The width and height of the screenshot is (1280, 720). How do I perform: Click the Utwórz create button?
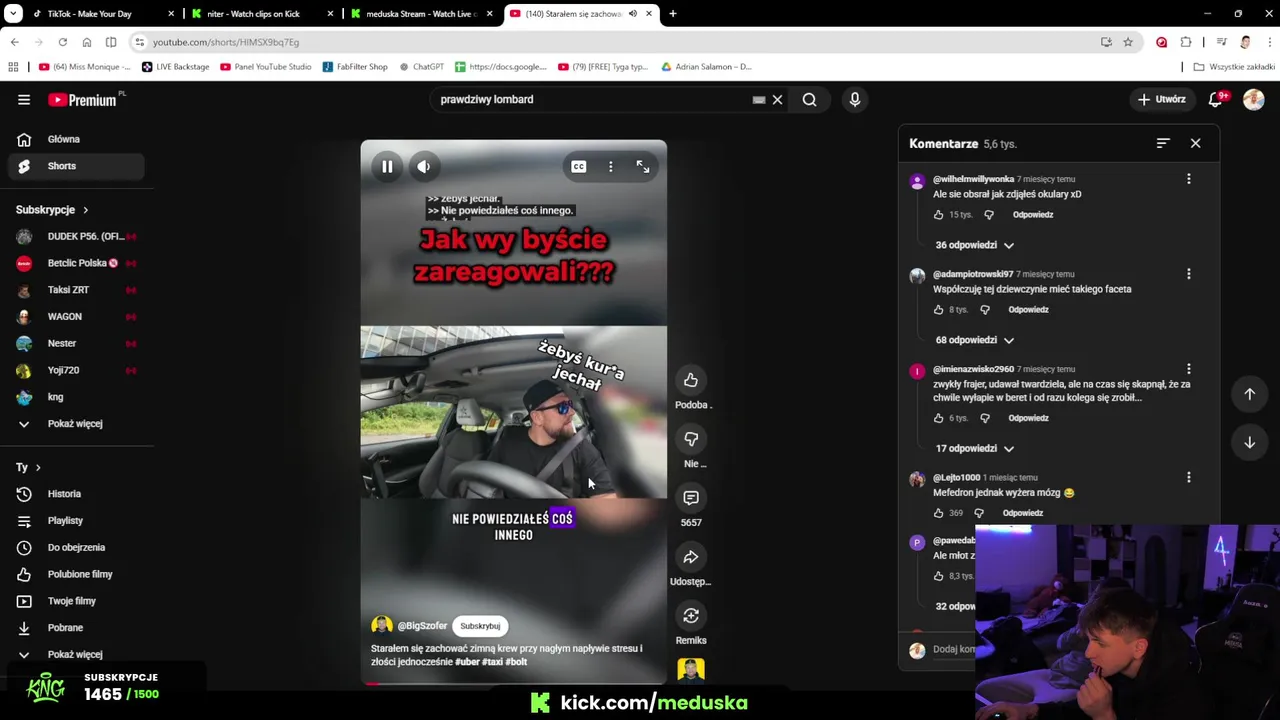point(1161,100)
